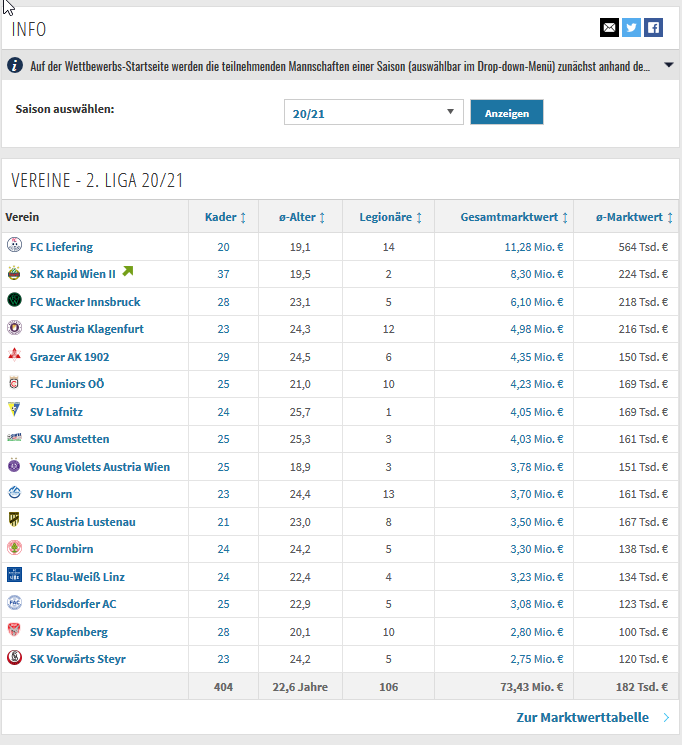The width and height of the screenshot is (682, 745).
Task: Open Floridsdorfer AC link
Action: coord(73,604)
